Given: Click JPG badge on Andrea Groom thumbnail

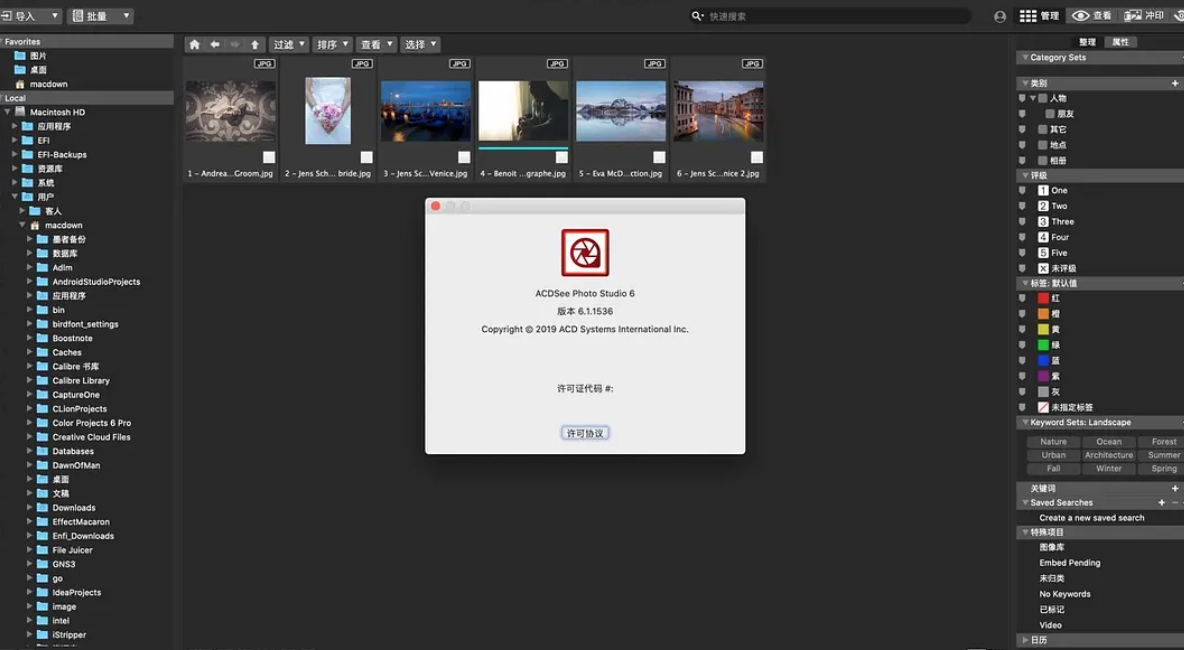Looking at the screenshot, I should click(x=264, y=63).
